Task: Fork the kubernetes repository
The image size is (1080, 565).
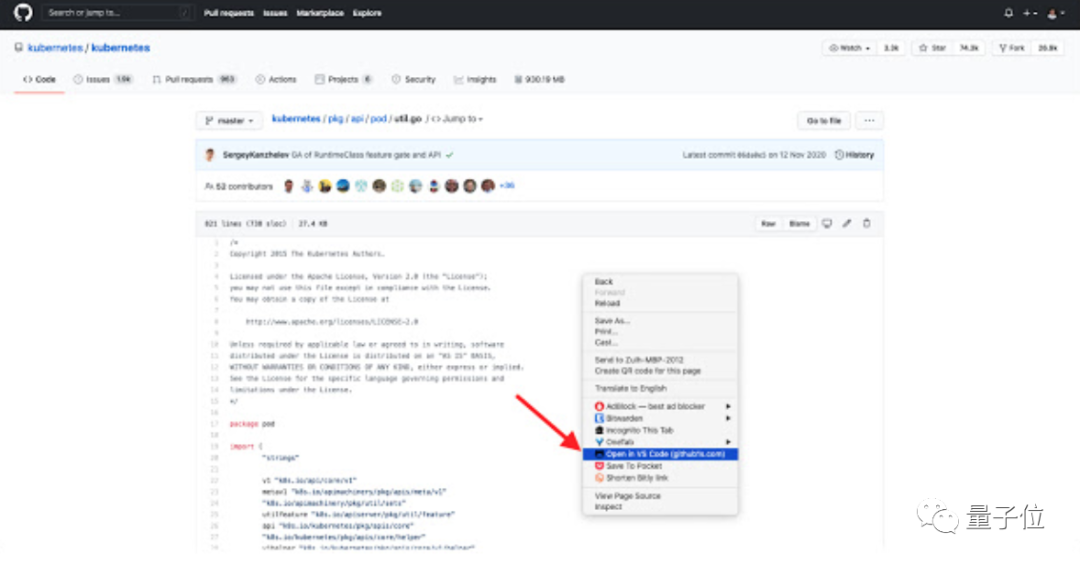Action: (1012, 48)
